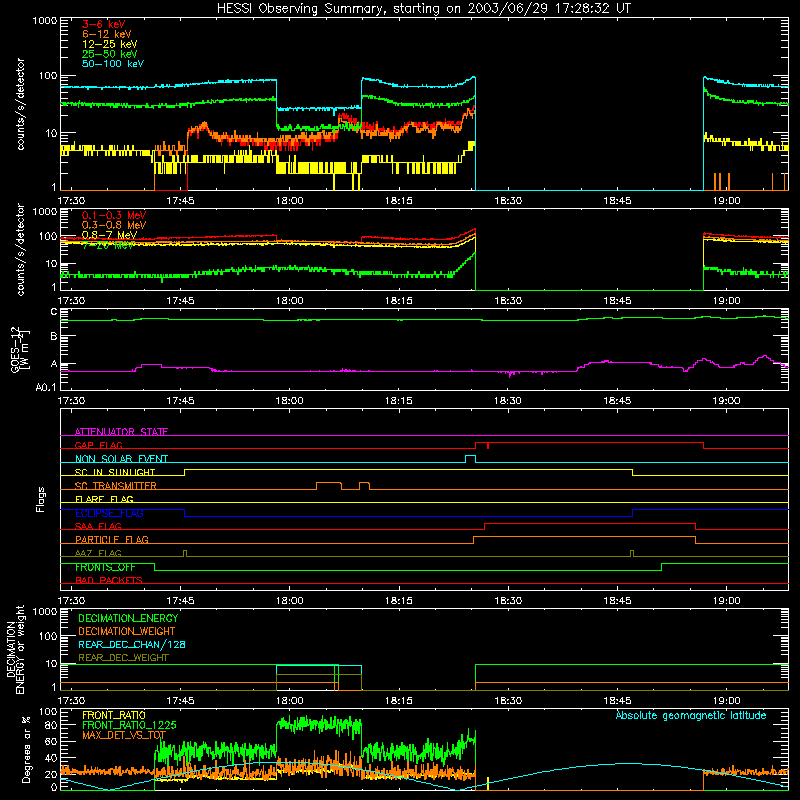Click the HESSI Observing Summary title

click(423, 9)
